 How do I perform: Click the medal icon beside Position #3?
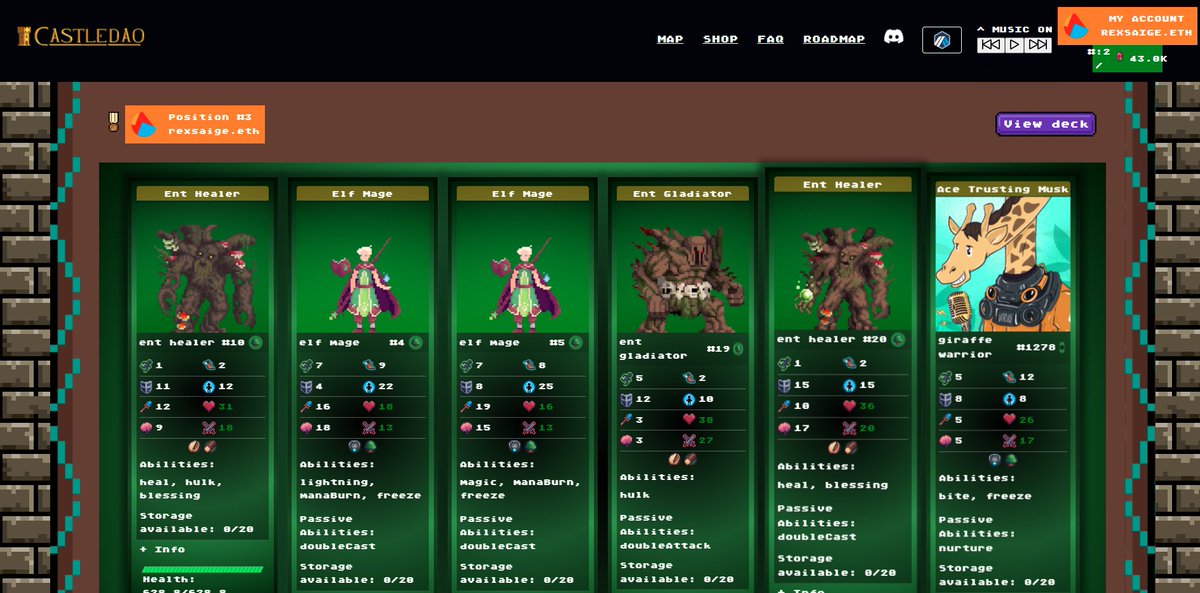click(114, 122)
